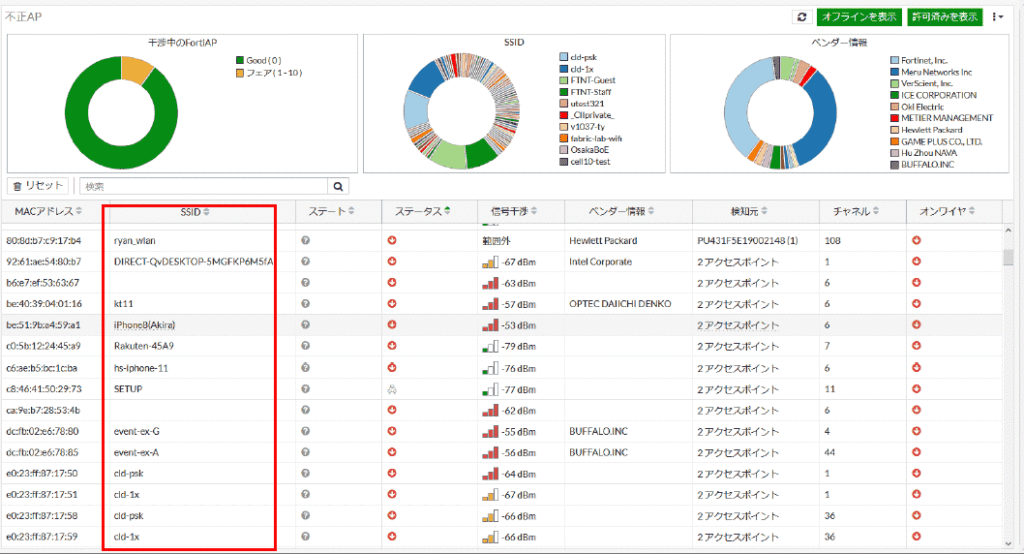Click the SSID donut chart
This screenshot has height=554, width=1024.
(x=462, y=112)
